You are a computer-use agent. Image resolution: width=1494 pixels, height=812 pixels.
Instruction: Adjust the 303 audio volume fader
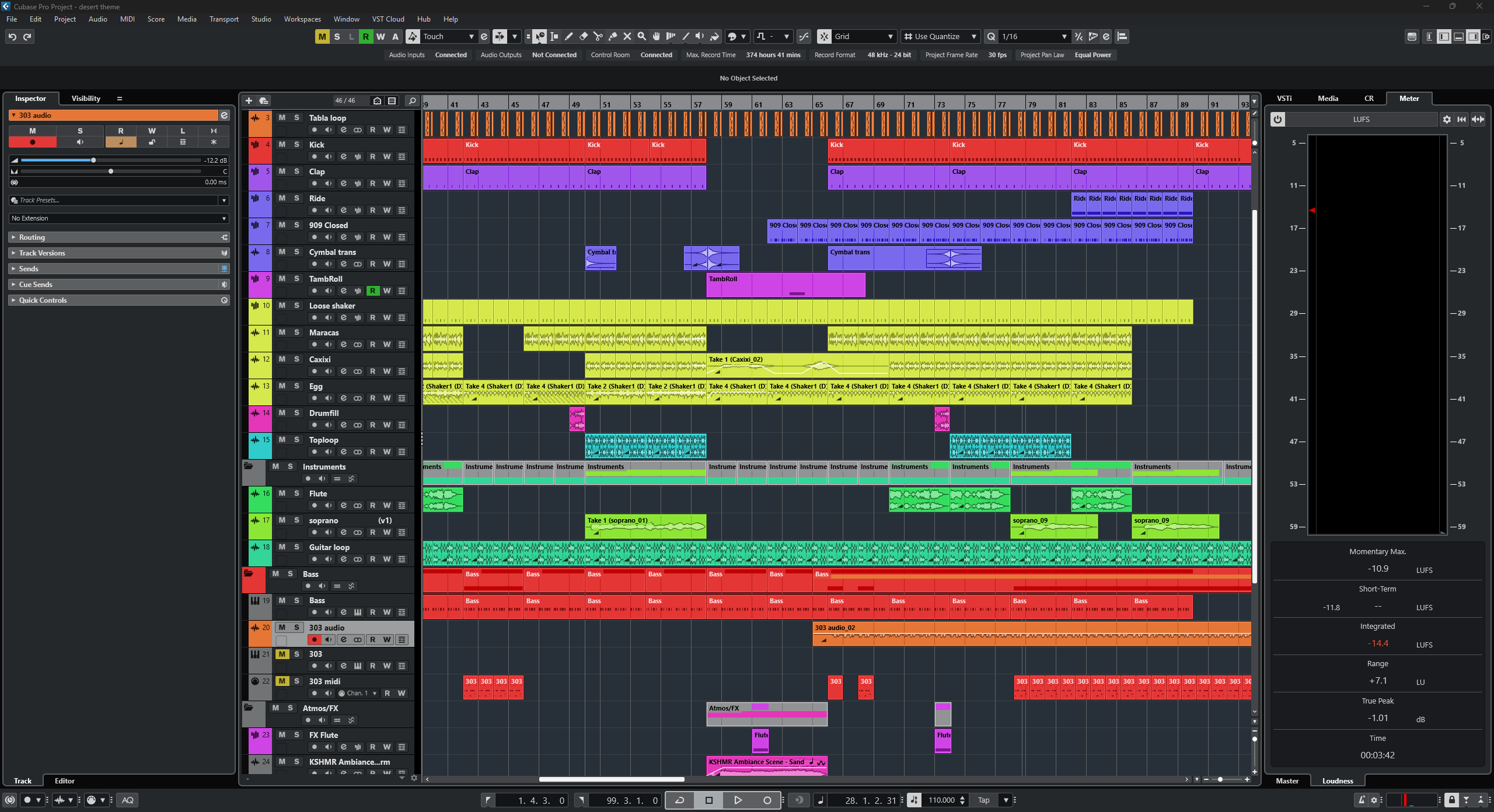[x=93, y=160]
